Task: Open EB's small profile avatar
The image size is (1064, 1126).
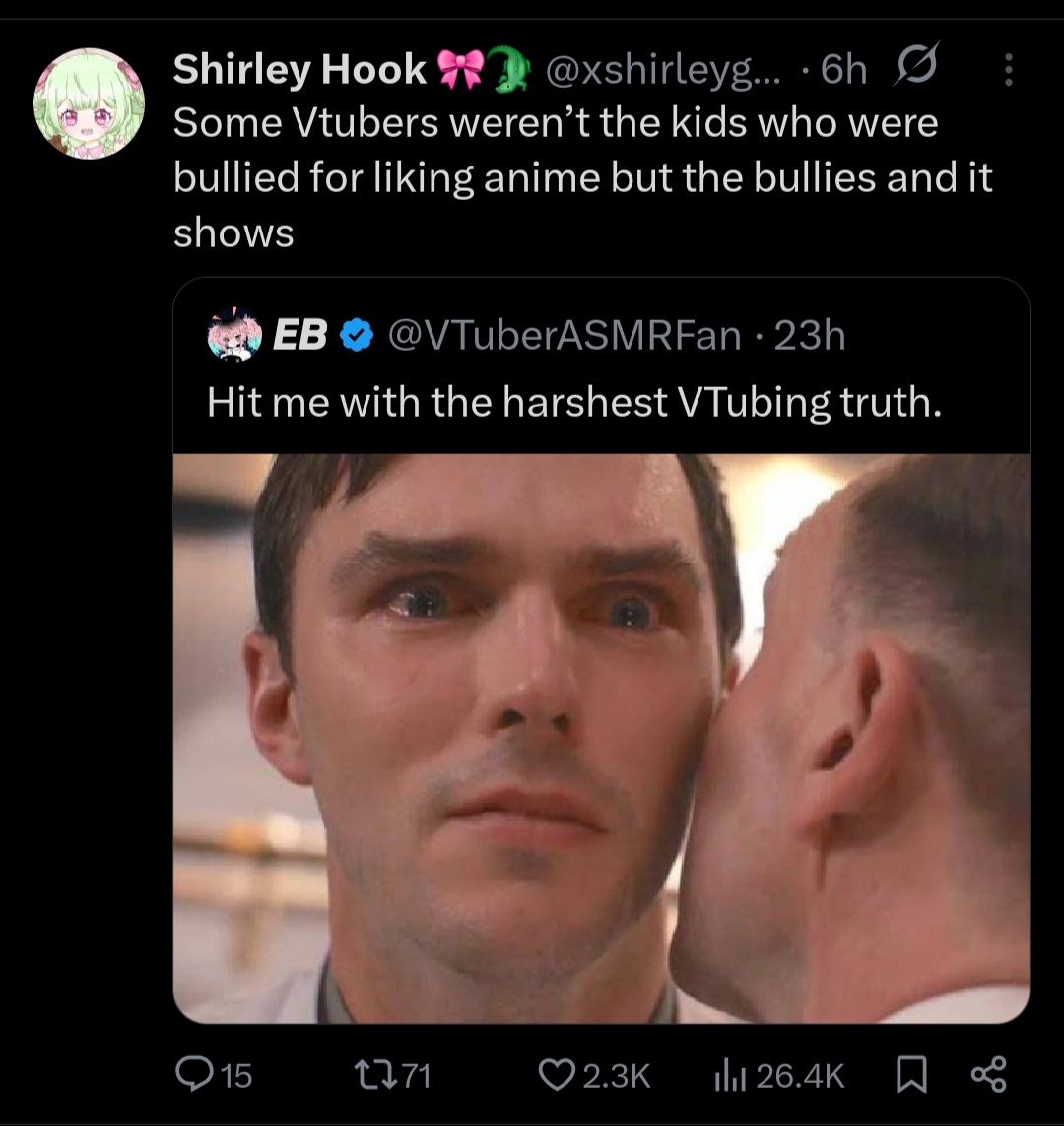Action: coord(234,334)
